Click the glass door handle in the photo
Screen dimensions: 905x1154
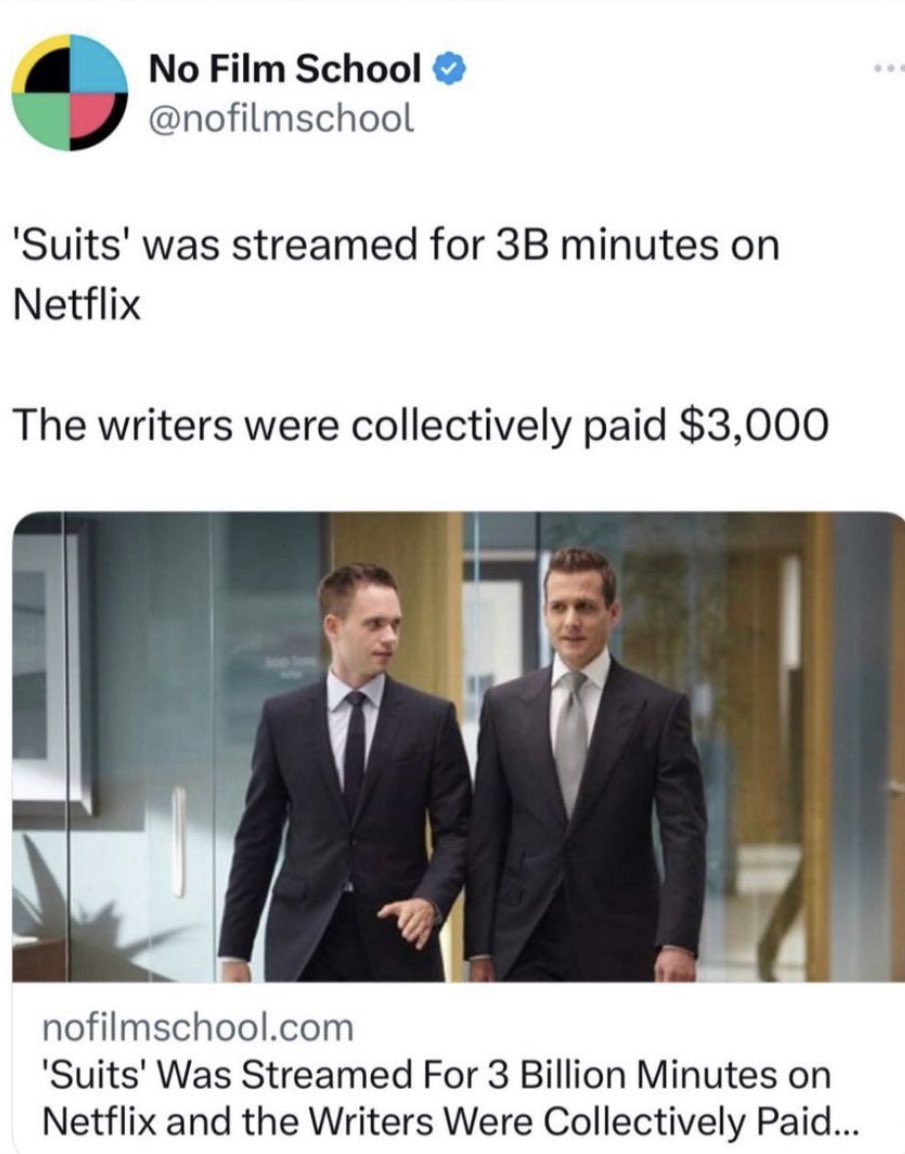click(179, 841)
